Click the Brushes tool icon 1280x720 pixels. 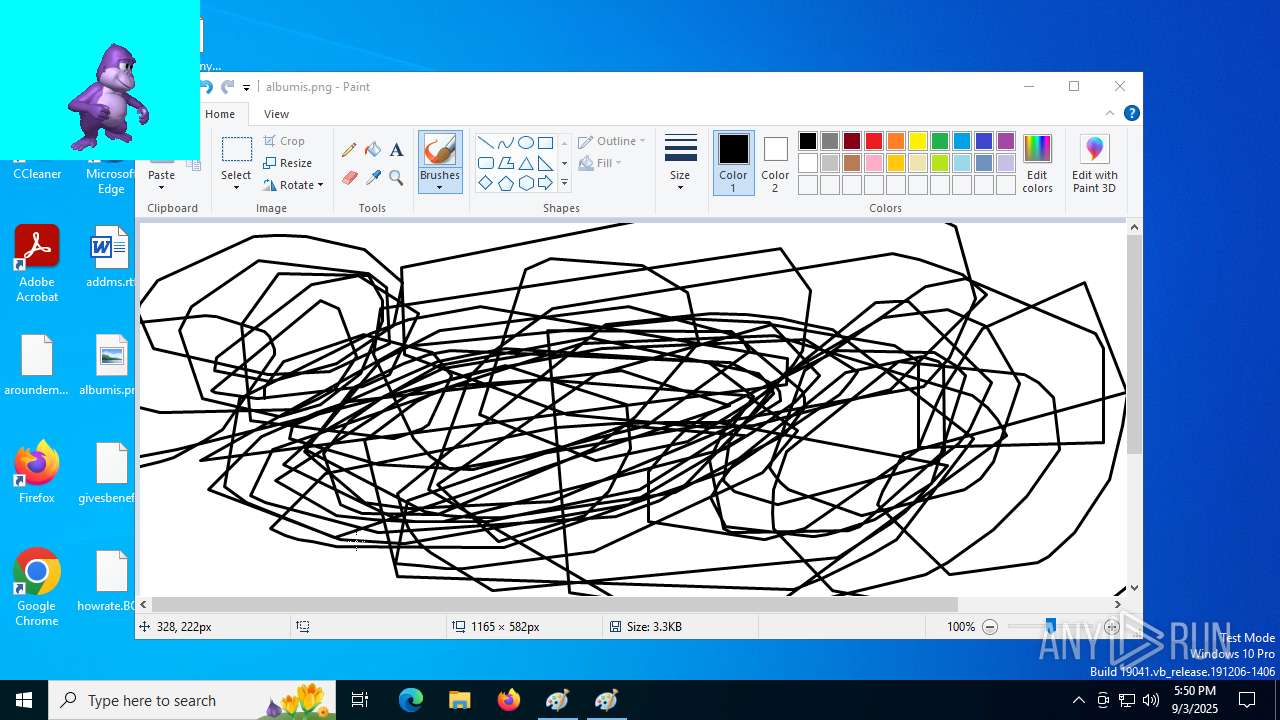tap(440, 150)
